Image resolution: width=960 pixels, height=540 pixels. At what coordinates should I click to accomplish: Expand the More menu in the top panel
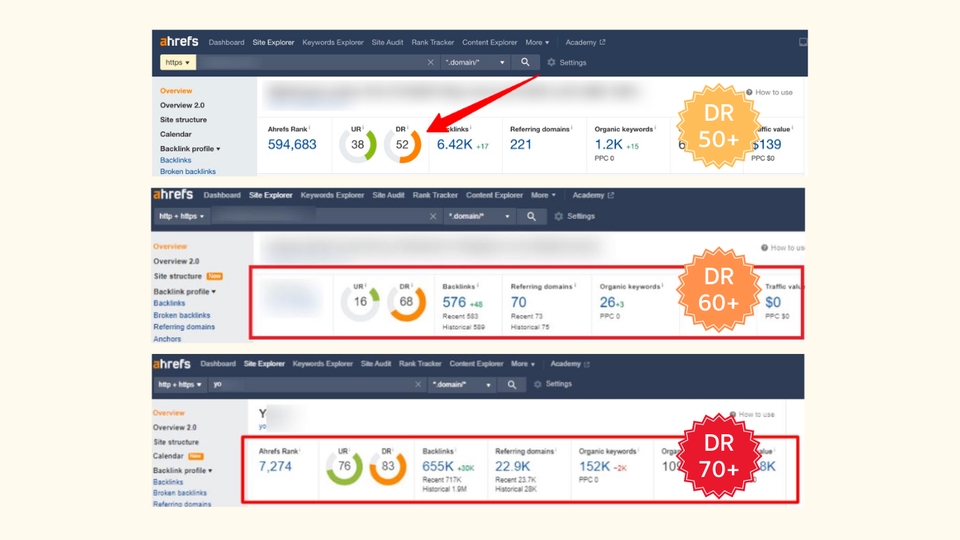click(537, 42)
